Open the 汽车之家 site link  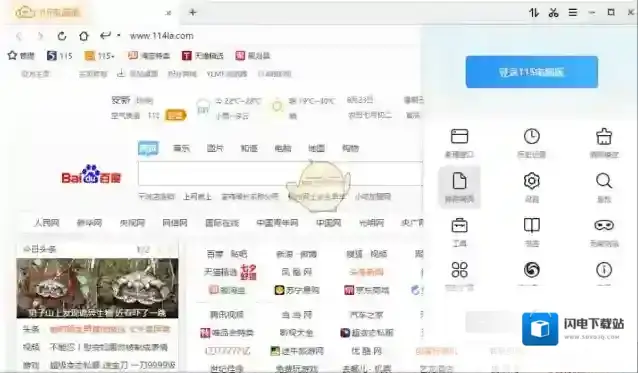click(366, 314)
